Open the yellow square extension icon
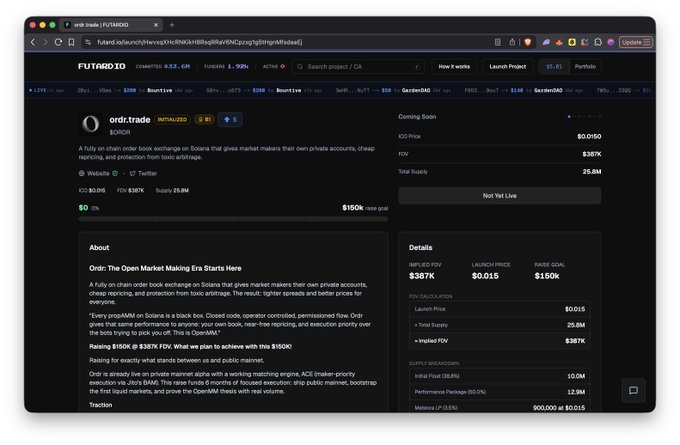The width and height of the screenshot is (680, 445). tap(572, 42)
